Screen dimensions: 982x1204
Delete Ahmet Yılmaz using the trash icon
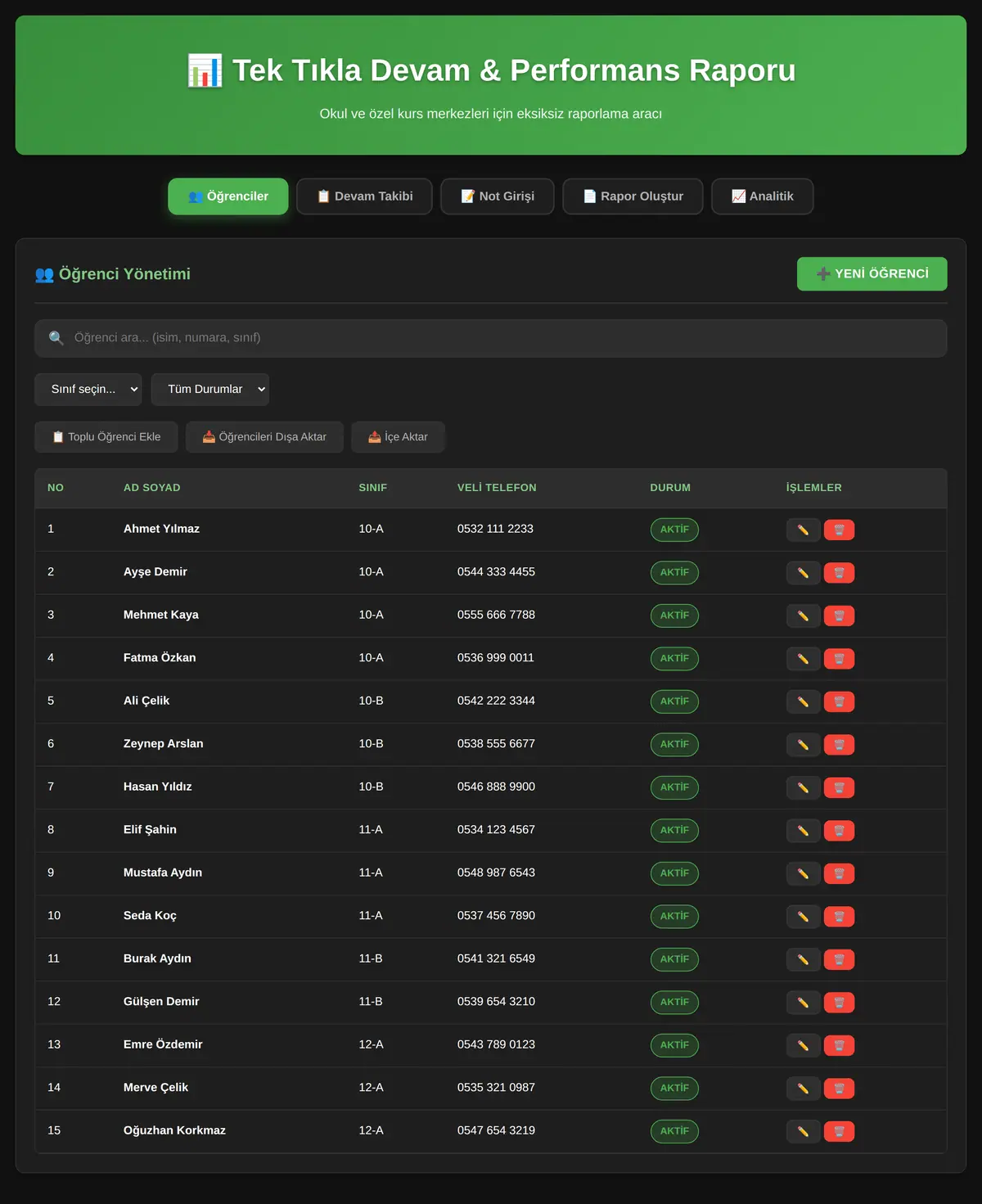point(839,530)
